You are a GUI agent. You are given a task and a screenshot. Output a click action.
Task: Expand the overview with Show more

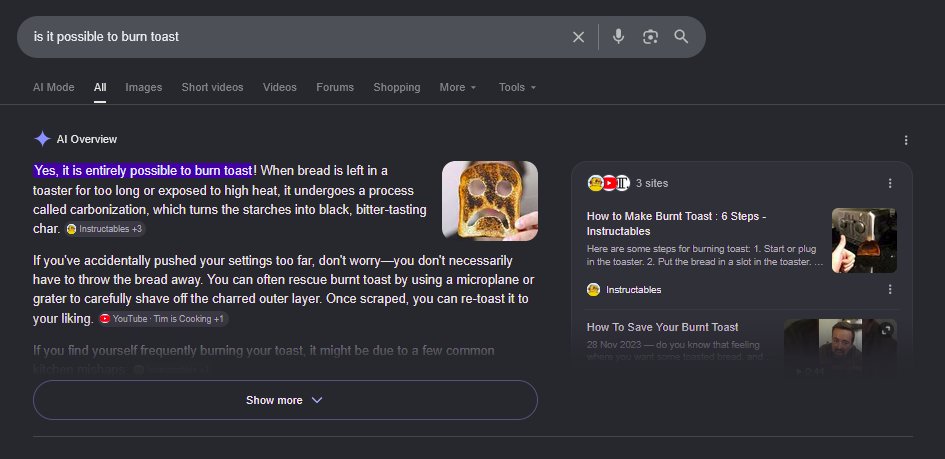pos(285,400)
